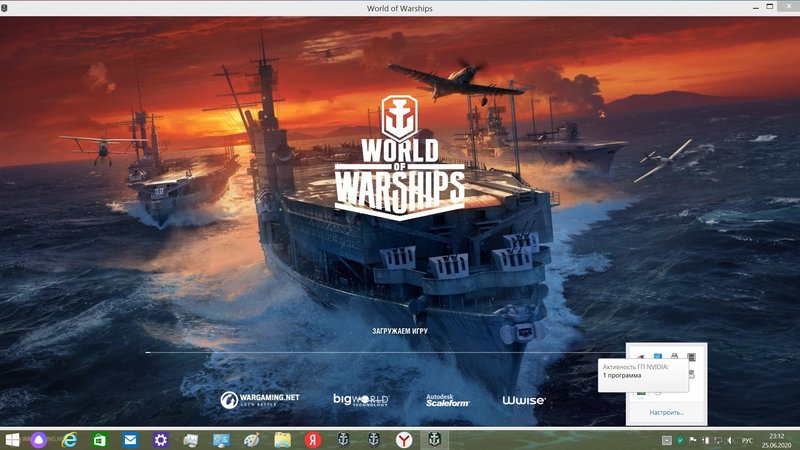
Task: Switch input language via РУС indicator
Action: tap(747, 440)
